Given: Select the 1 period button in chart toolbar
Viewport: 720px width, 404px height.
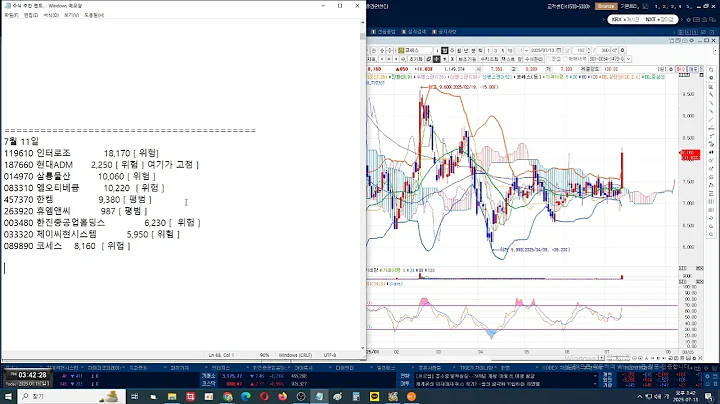Looking at the screenshot, I should (489, 50).
